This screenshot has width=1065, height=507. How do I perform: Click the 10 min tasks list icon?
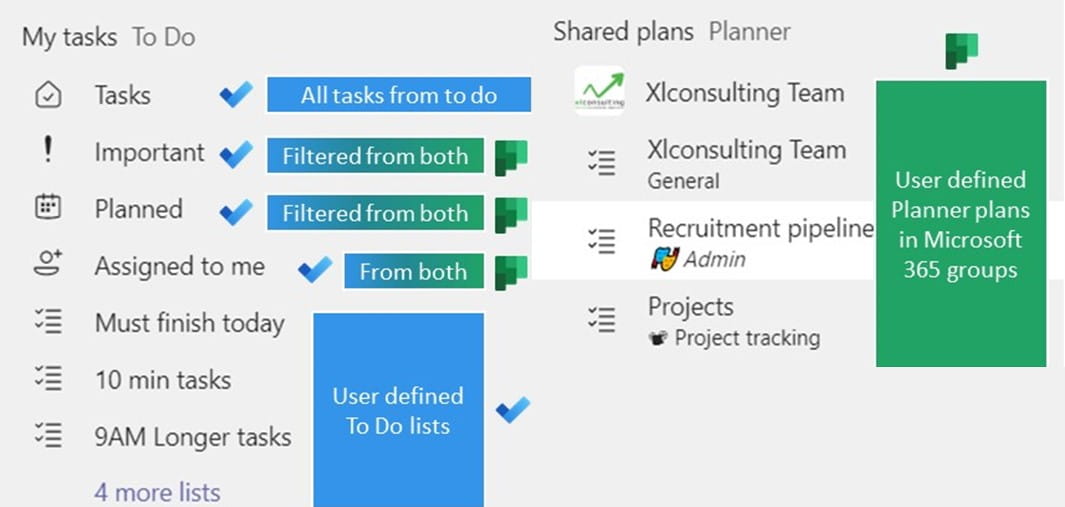tap(48, 379)
